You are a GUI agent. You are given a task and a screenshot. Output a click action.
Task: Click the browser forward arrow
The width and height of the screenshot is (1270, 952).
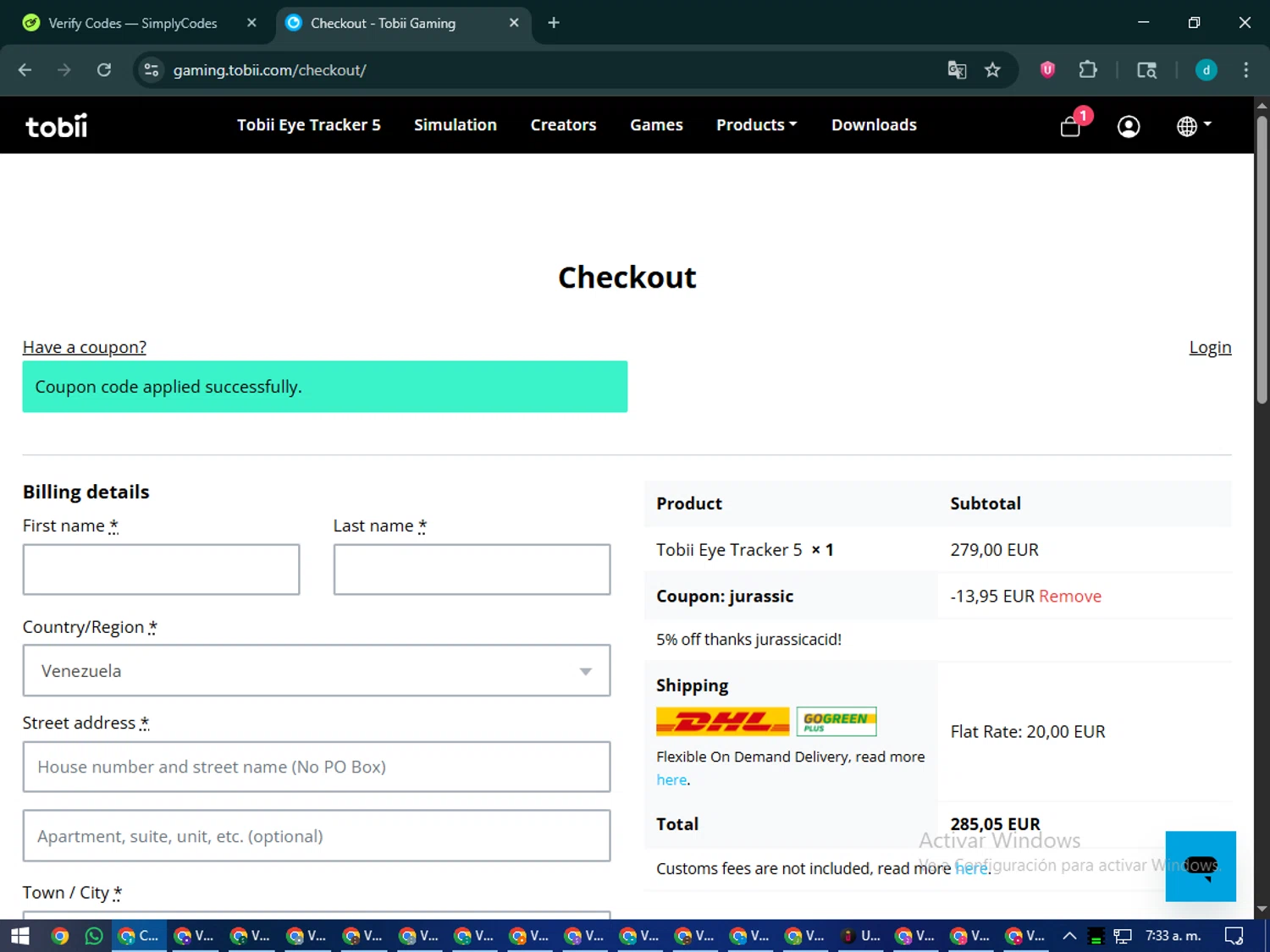(x=64, y=70)
